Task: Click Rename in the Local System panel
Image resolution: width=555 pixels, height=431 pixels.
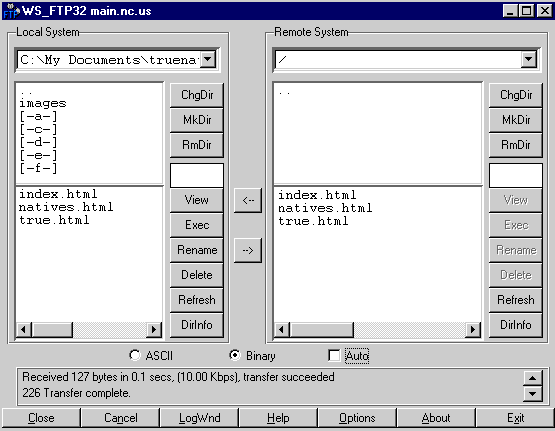Action: (197, 250)
